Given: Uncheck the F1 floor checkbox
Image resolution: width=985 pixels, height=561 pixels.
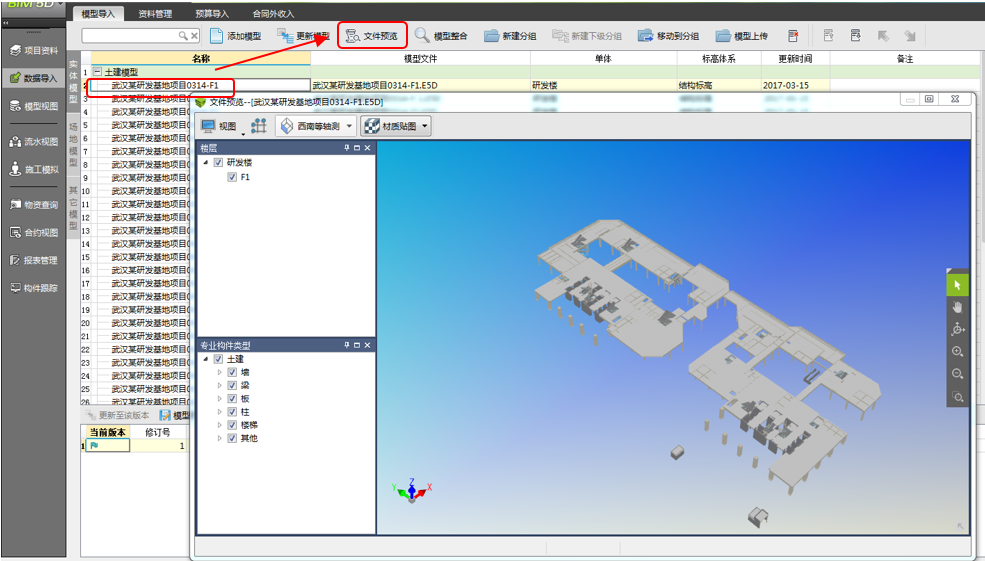Looking at the screenshot, I should click(x=232, y=177).
